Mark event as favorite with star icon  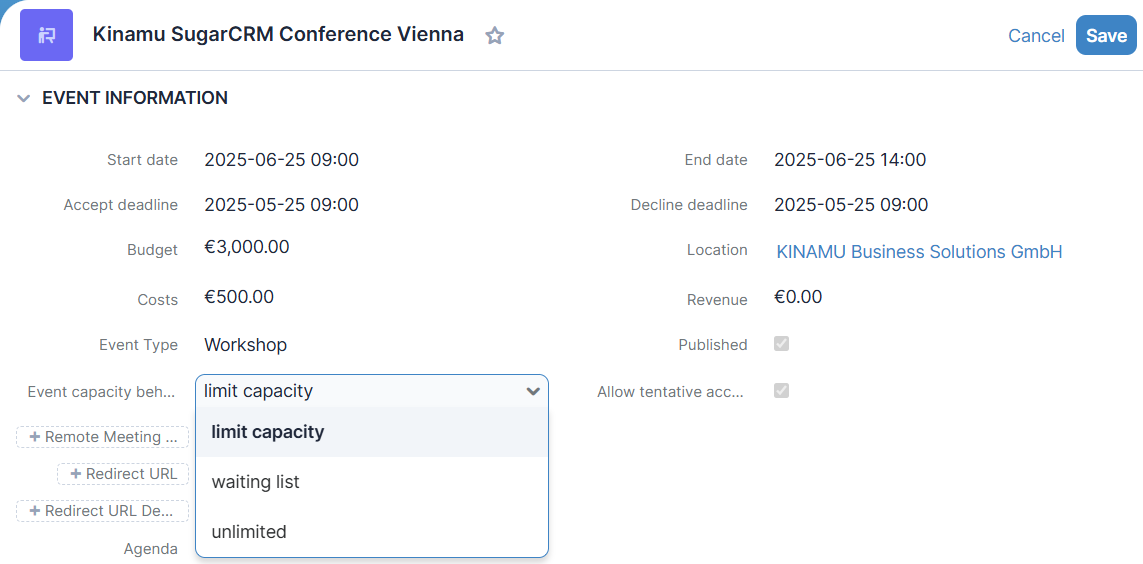click(495, 36)
